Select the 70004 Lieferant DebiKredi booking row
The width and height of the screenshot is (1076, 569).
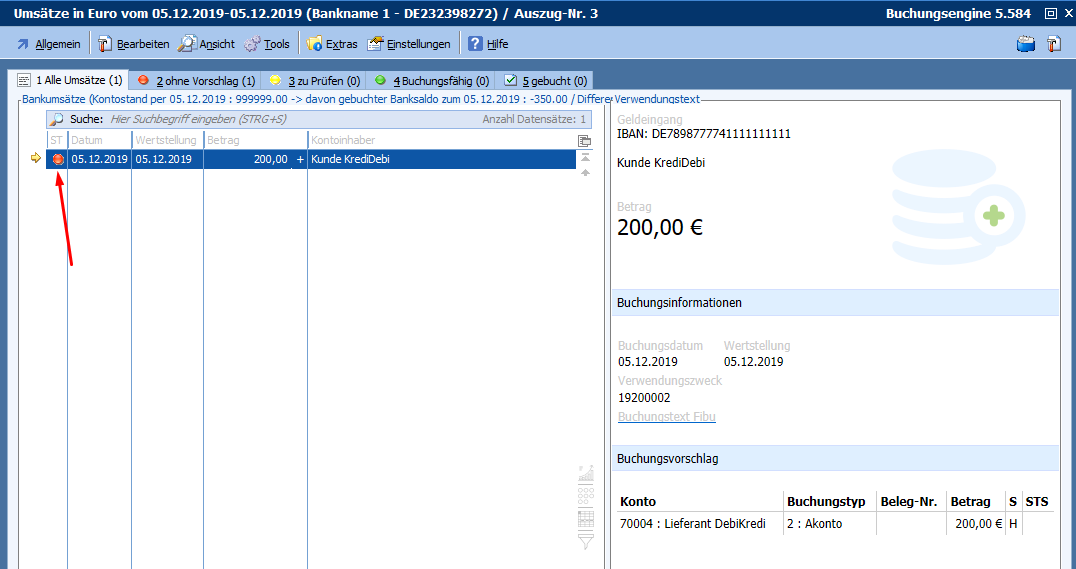pyautogui.click(x=700, y=524)
